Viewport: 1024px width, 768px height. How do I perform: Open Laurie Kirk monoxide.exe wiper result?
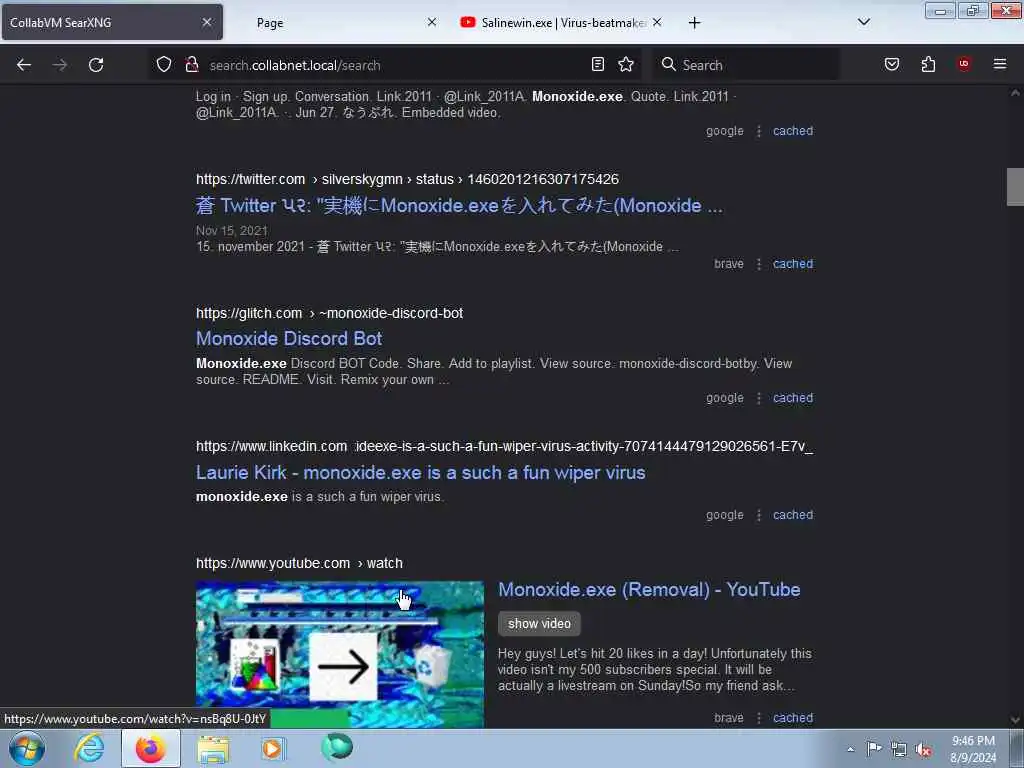[421, 472]
